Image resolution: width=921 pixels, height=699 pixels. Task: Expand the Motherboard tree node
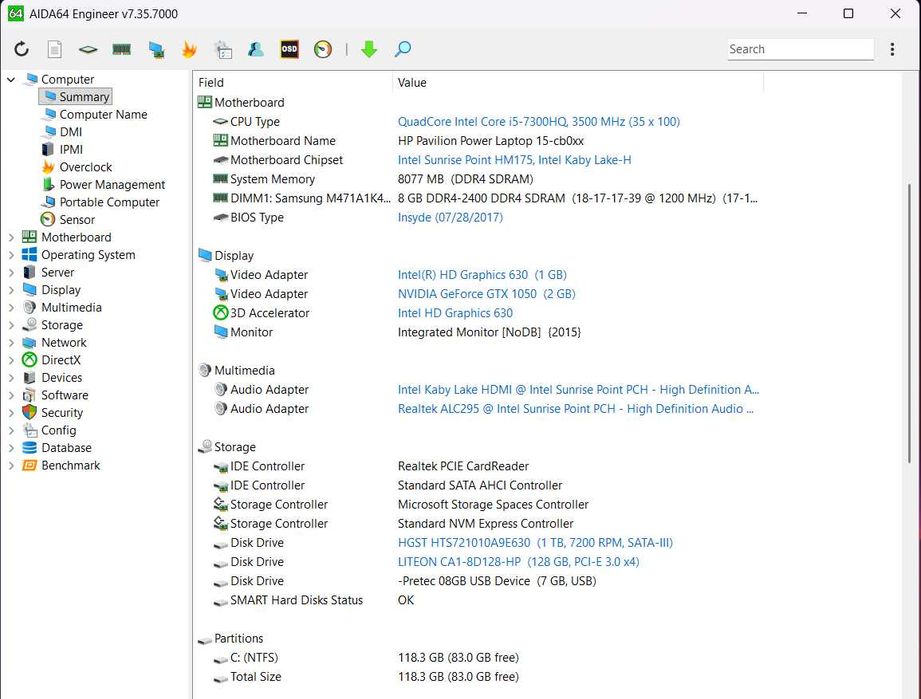11,237
